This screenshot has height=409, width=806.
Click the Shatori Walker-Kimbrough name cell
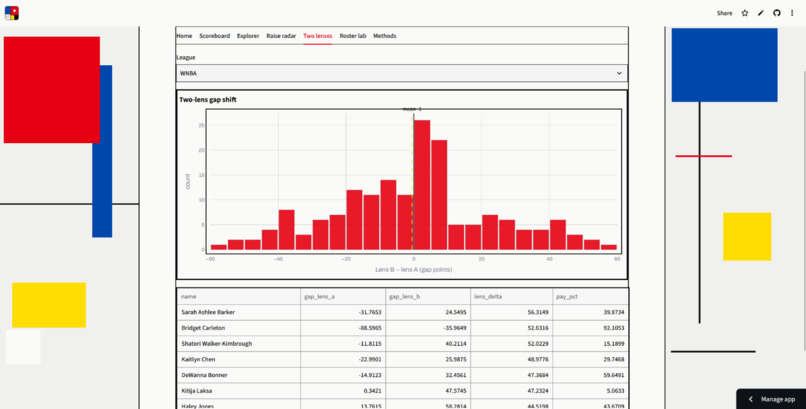239,344
